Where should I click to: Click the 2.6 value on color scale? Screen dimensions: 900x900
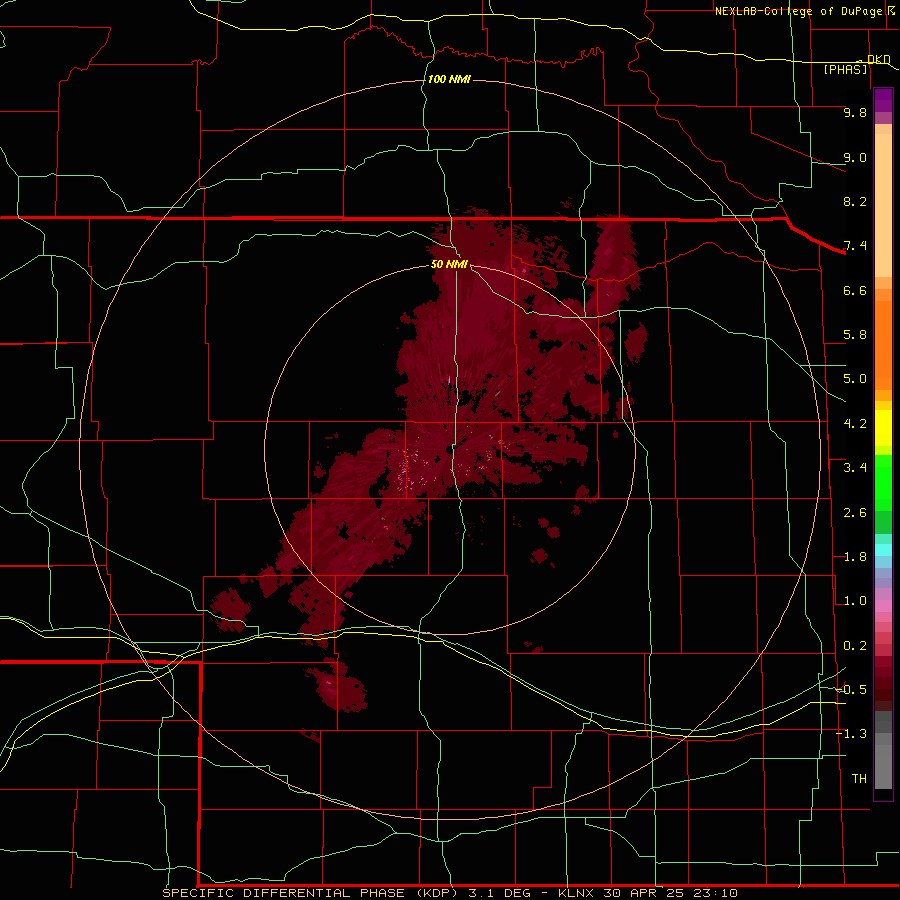pos(855,513)
